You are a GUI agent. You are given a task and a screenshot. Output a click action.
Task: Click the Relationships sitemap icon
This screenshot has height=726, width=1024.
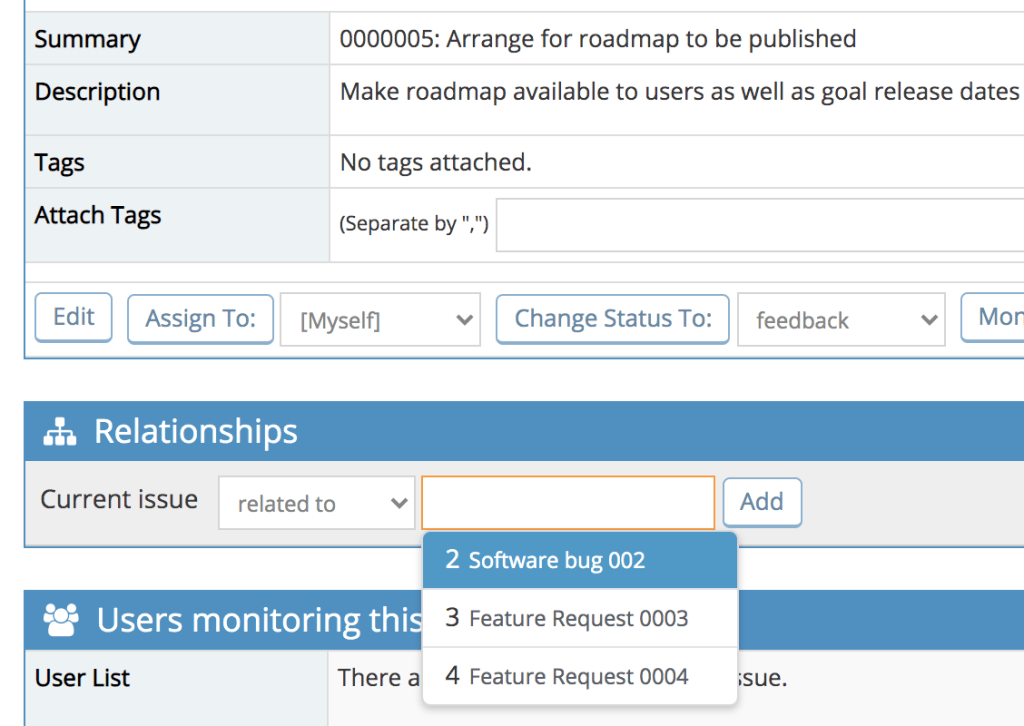61,432
